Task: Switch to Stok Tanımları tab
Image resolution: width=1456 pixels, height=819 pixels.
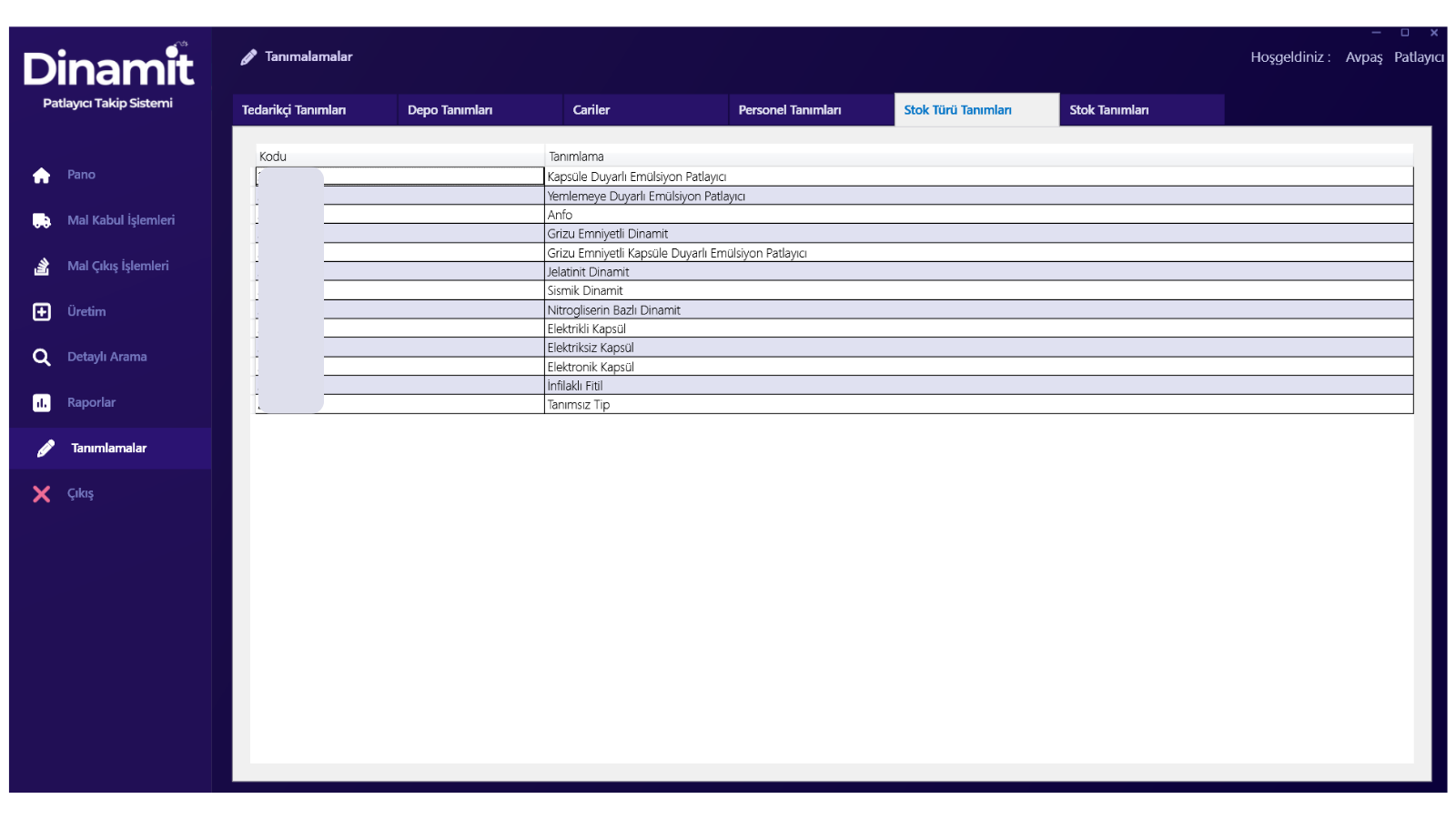Action: coord(1142,109)
